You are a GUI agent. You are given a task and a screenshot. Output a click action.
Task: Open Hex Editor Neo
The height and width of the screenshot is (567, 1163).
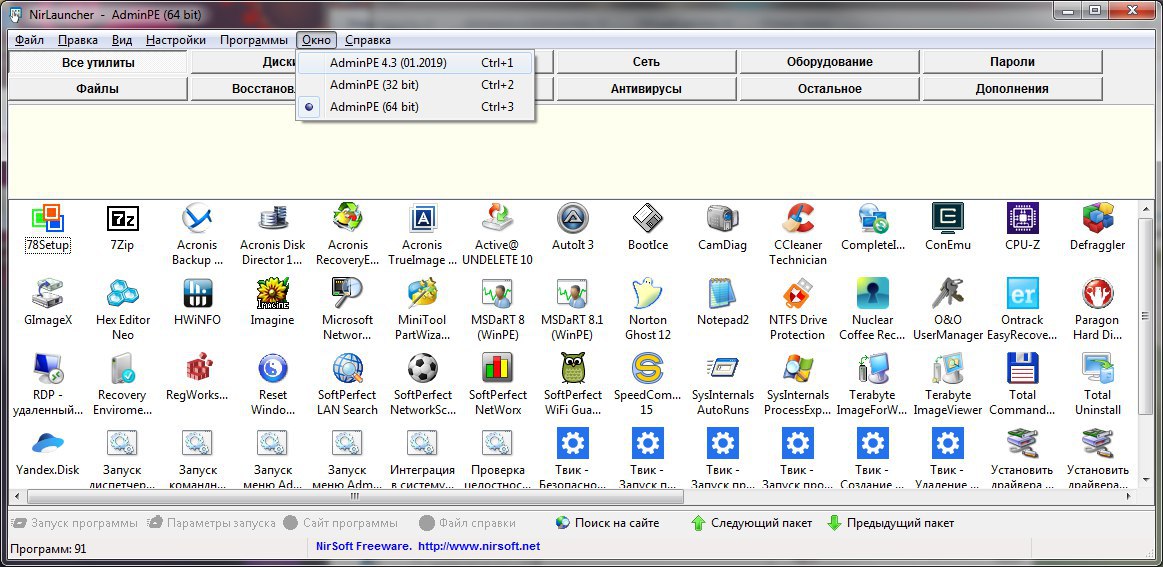point(123,294)
